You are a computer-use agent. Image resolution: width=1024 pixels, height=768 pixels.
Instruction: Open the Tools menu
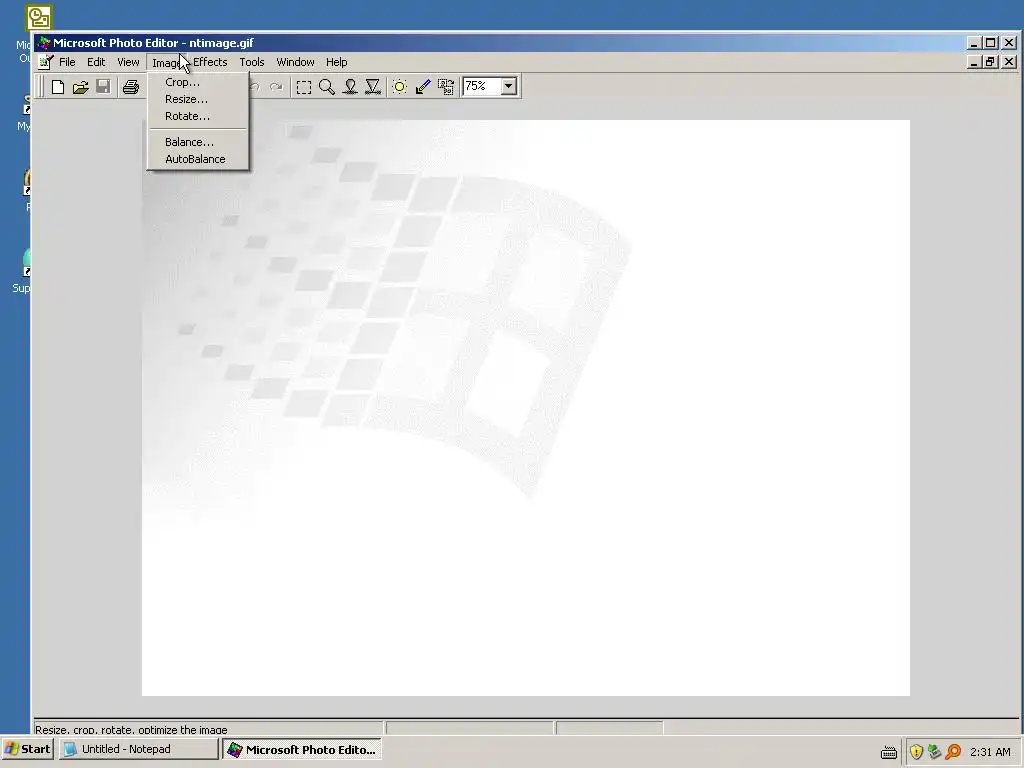(x=251, y=62)
